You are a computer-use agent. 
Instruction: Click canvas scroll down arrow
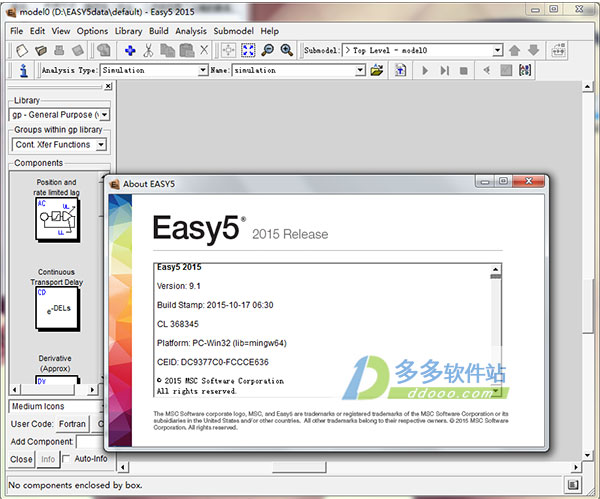(587, 455)
